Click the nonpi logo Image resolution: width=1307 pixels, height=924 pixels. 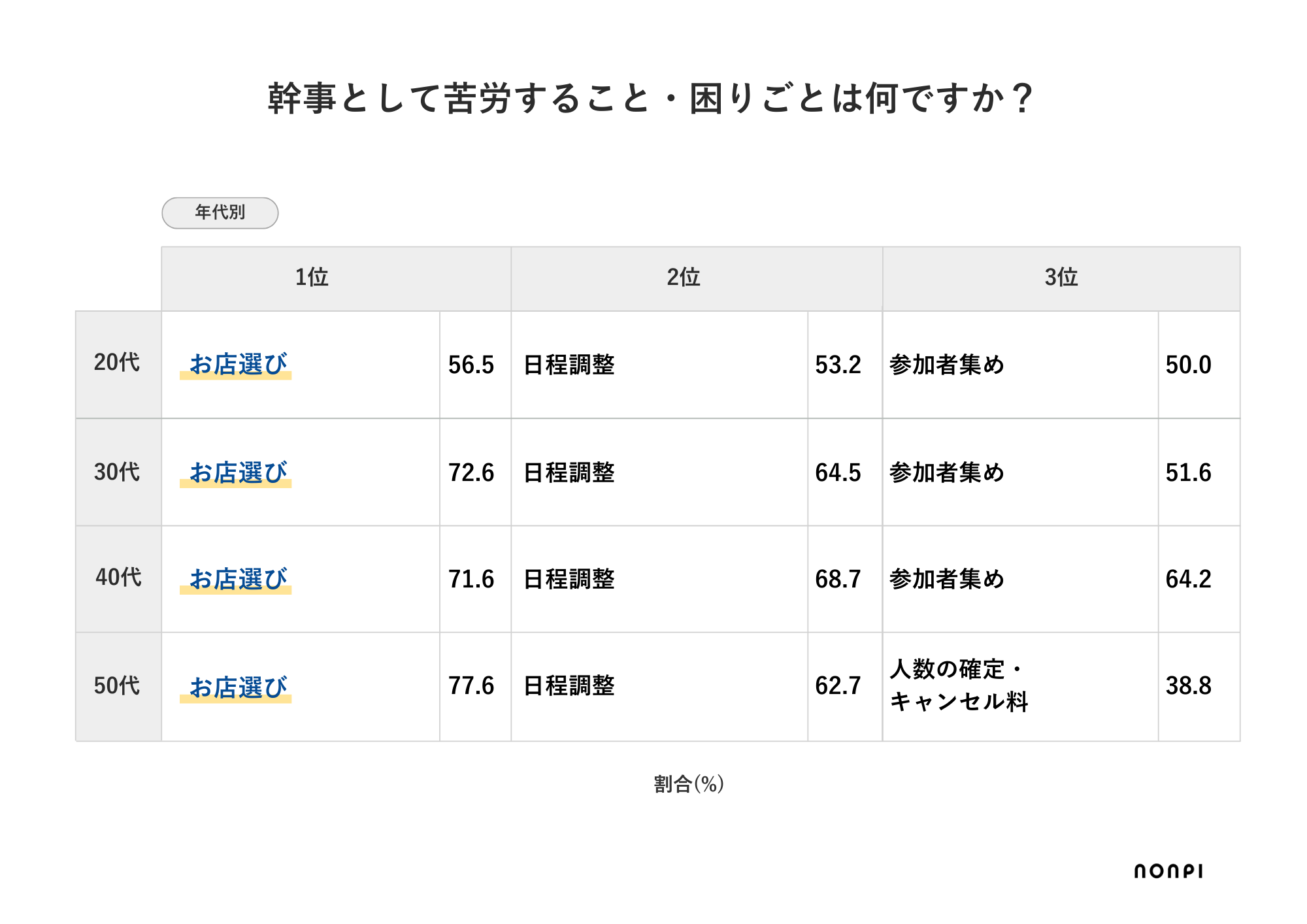tap(1168, 871)
